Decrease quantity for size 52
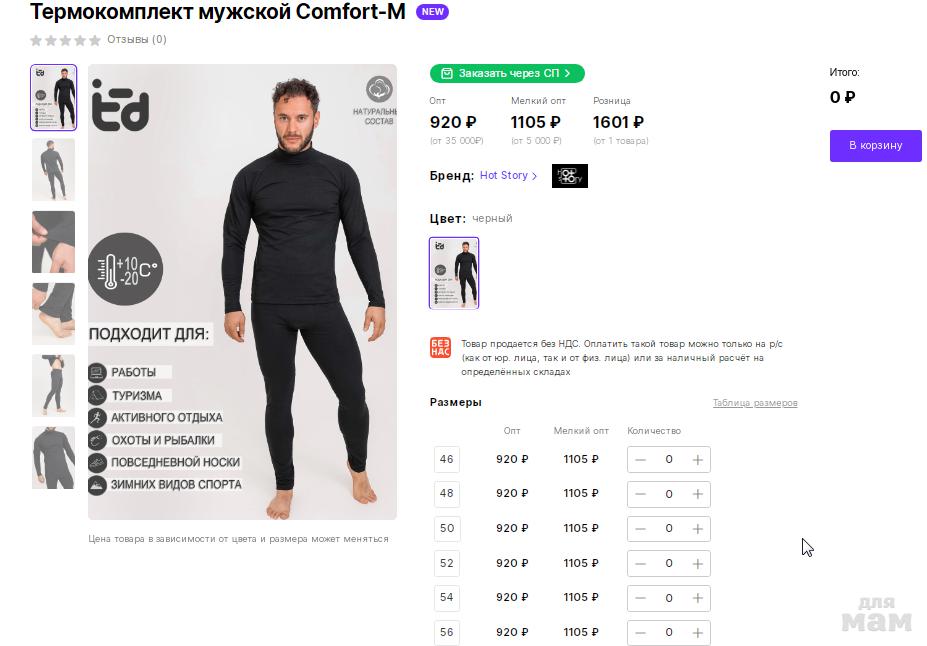 pyautogui.click(x=641, y=563)
